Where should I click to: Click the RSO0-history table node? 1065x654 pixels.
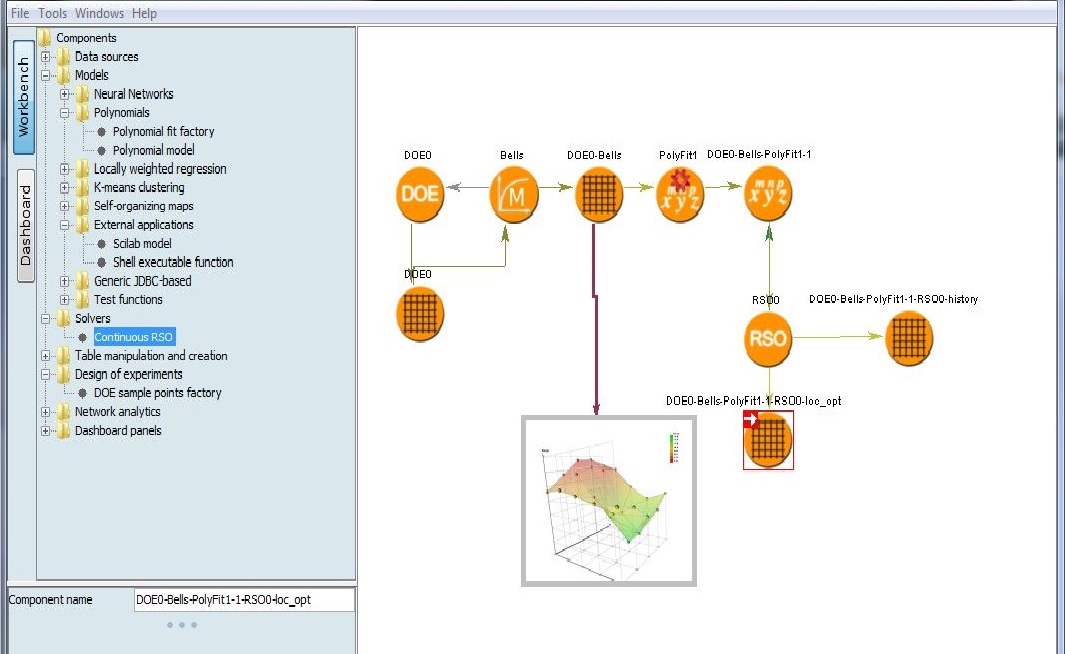pyautogui.click(x=910, y=338)
